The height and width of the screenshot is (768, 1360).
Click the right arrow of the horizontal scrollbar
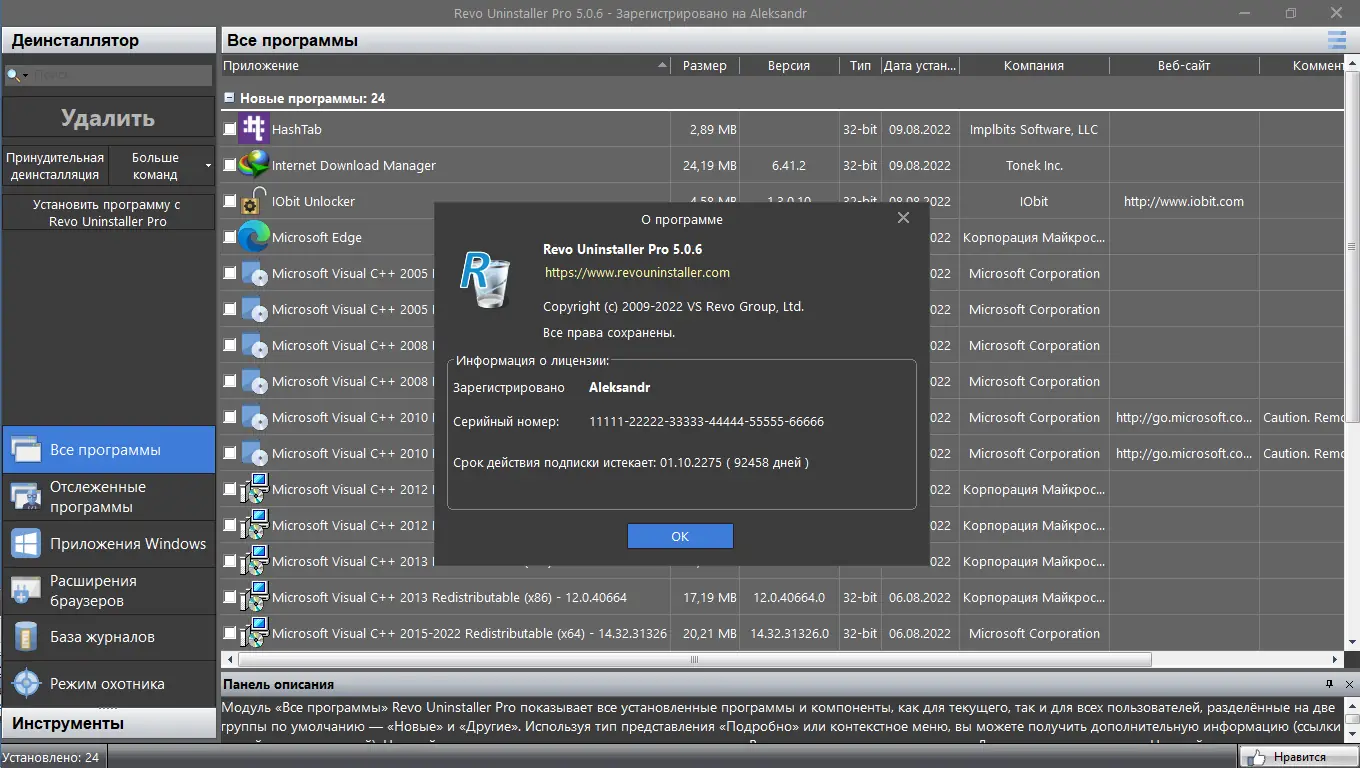(1336, 660)
